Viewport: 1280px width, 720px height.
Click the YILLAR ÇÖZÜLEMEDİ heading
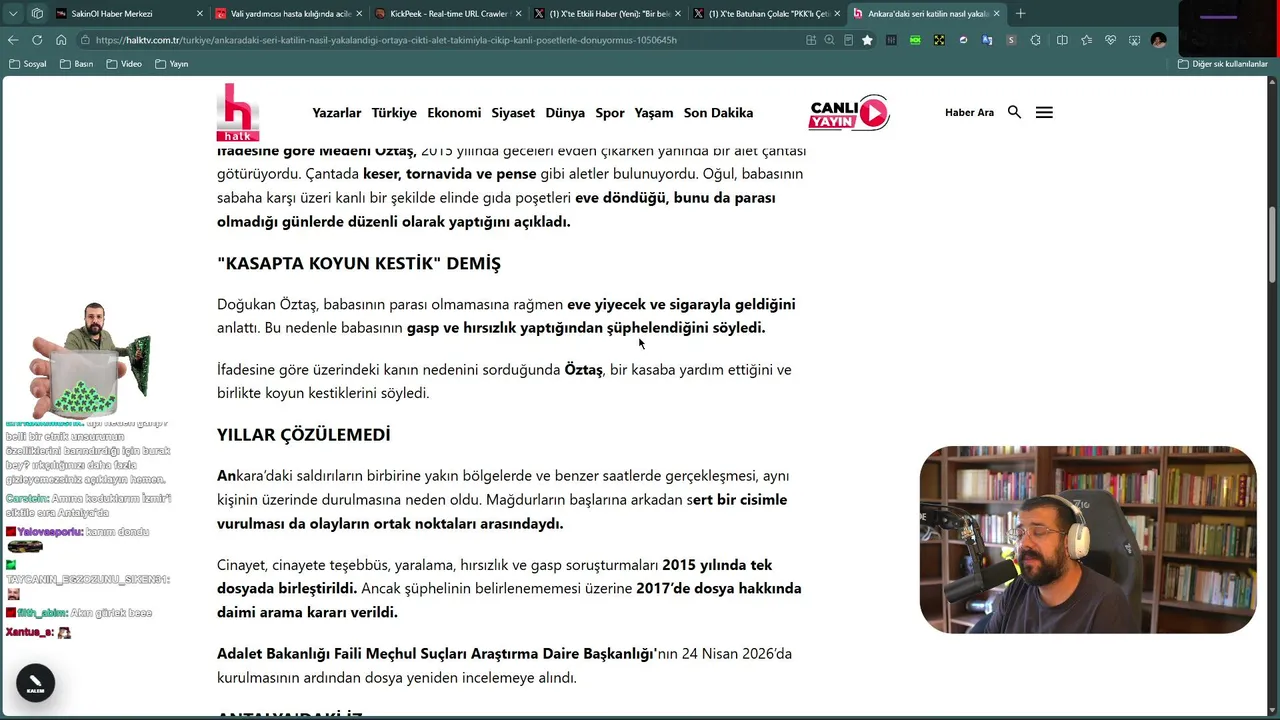304,435
